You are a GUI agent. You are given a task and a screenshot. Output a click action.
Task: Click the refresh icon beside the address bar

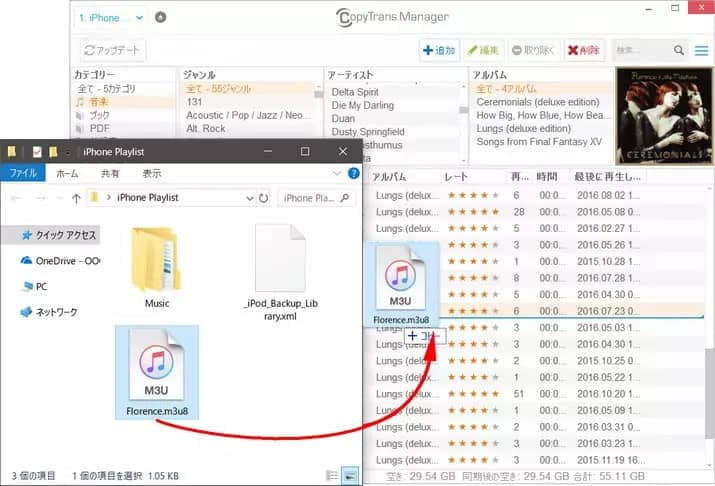[264, 198]
